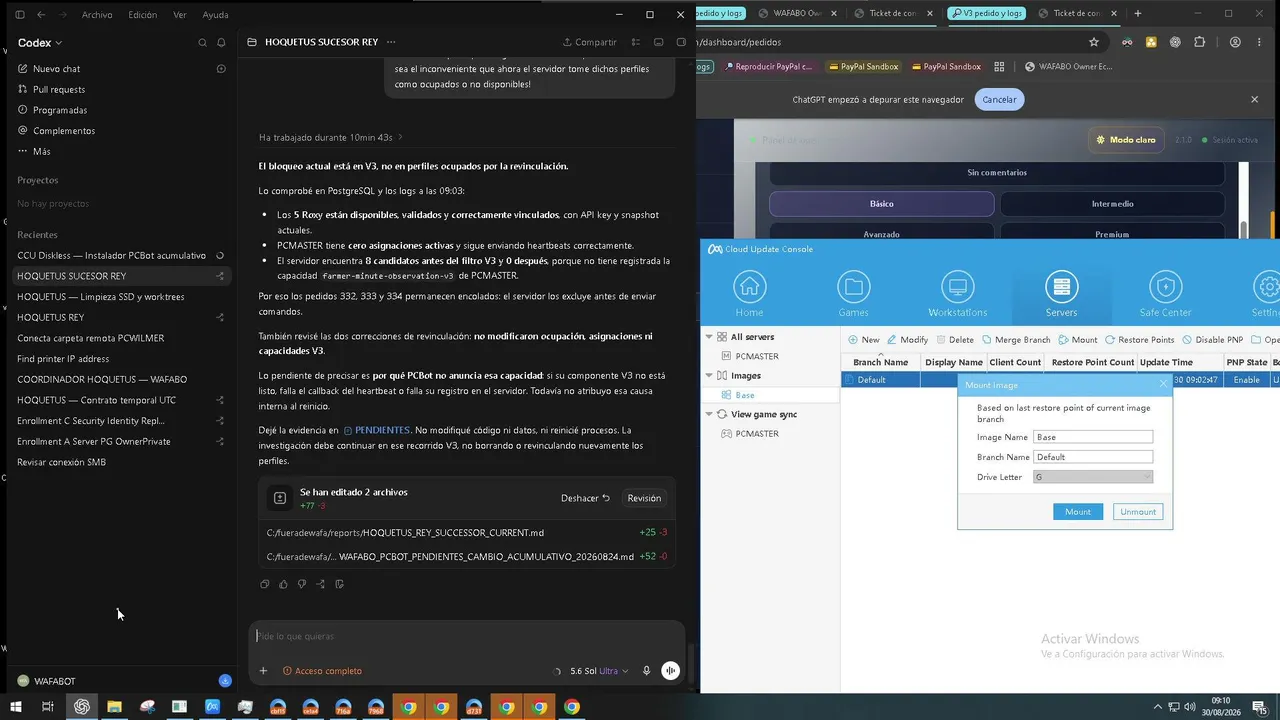Open the 5.6 Sol Ultra model dropdown
1280x720 pixels.
[599, 671]
